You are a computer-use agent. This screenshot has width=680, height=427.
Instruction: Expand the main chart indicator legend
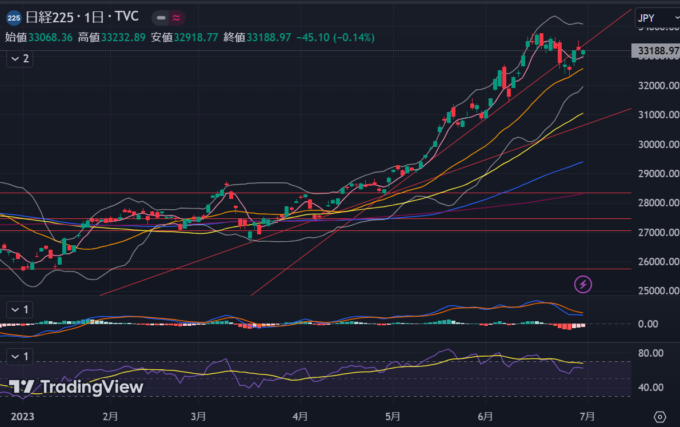19,59
